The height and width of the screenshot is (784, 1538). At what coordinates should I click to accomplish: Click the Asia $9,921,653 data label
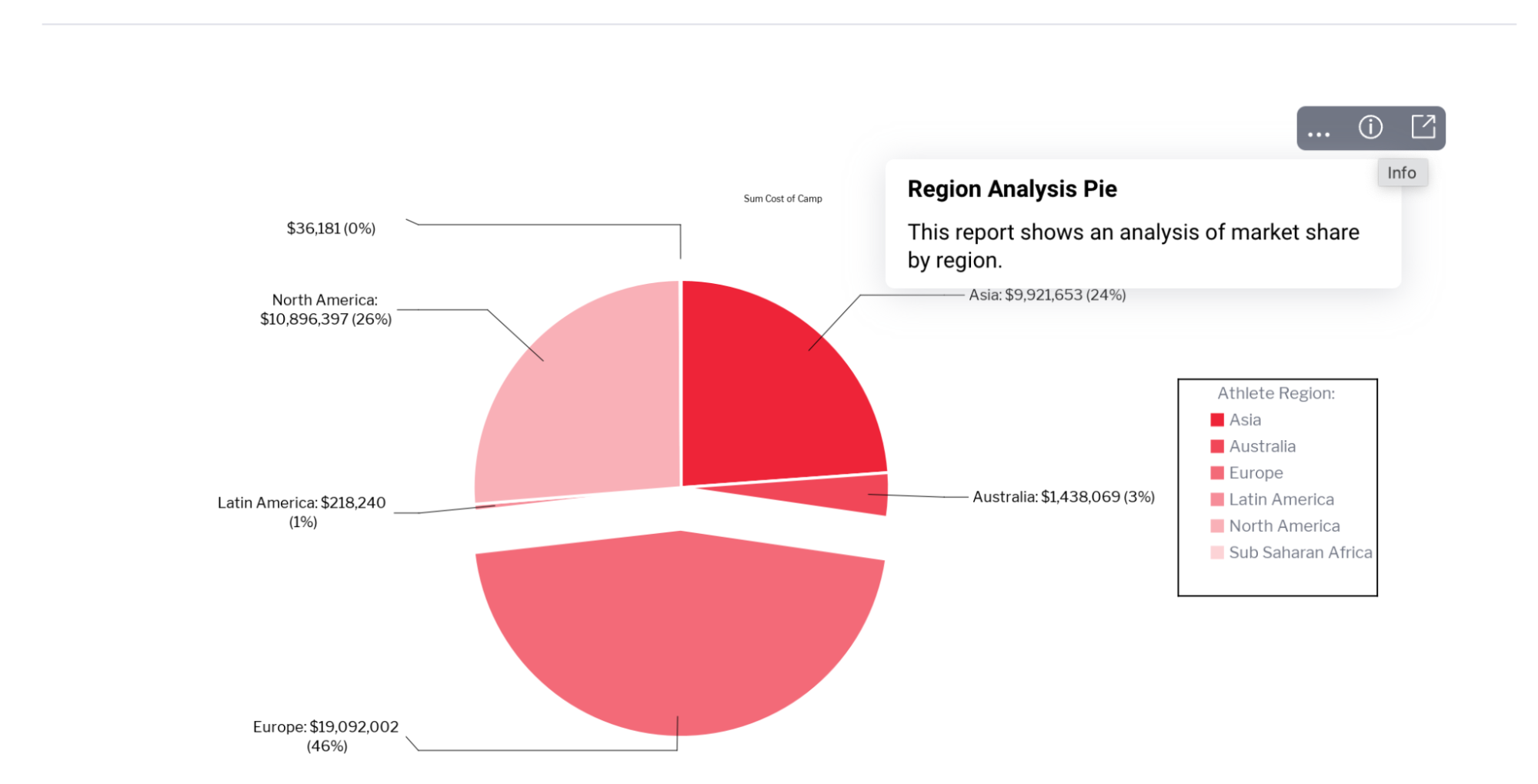click(1047, 295)
